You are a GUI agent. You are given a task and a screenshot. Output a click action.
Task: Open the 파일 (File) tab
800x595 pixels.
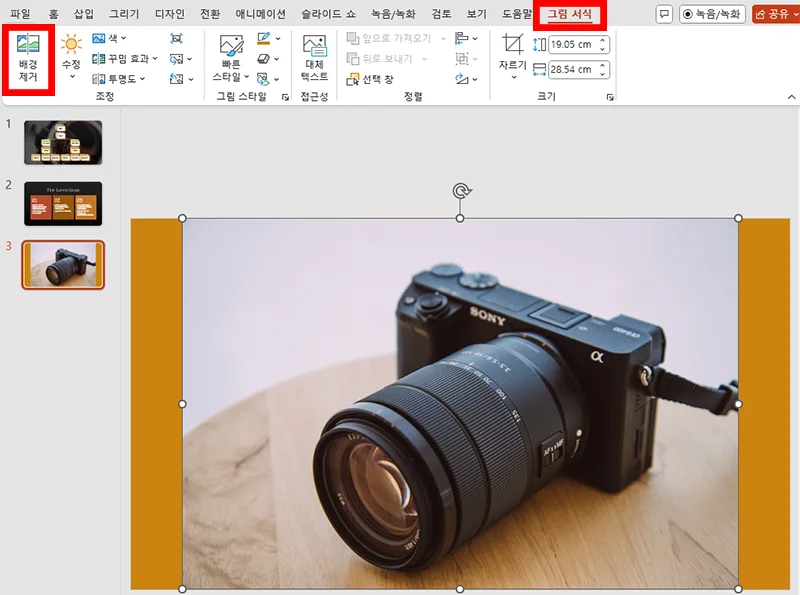tap(20, 14)
